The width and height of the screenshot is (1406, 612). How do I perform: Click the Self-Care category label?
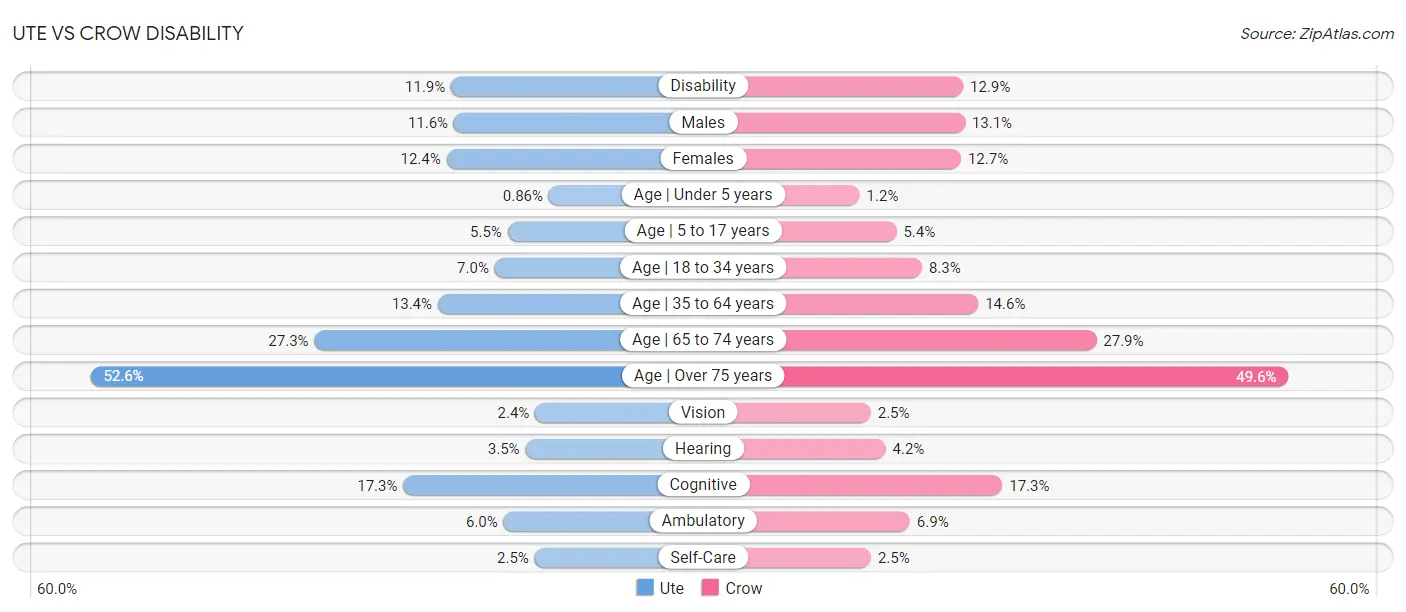point(703,557)
